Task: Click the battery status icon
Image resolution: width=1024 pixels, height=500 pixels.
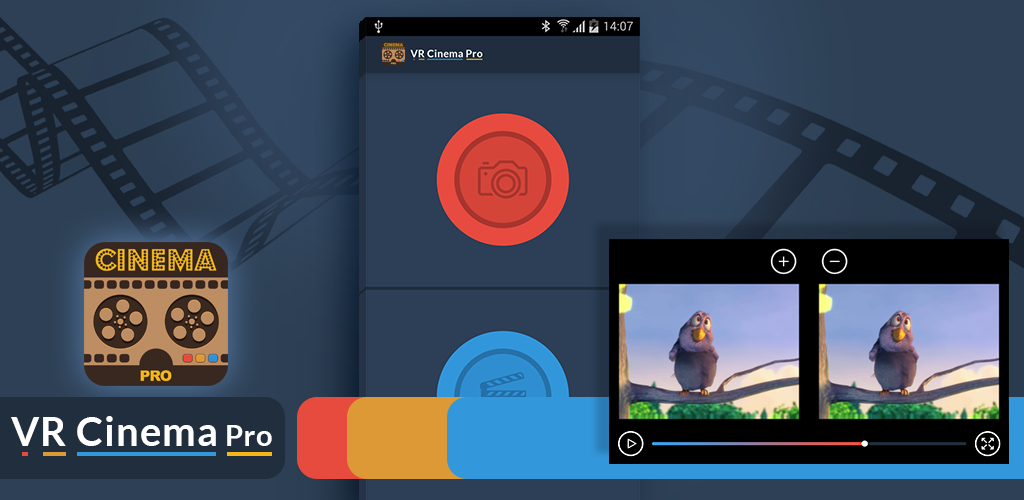Action: (594, 26)
